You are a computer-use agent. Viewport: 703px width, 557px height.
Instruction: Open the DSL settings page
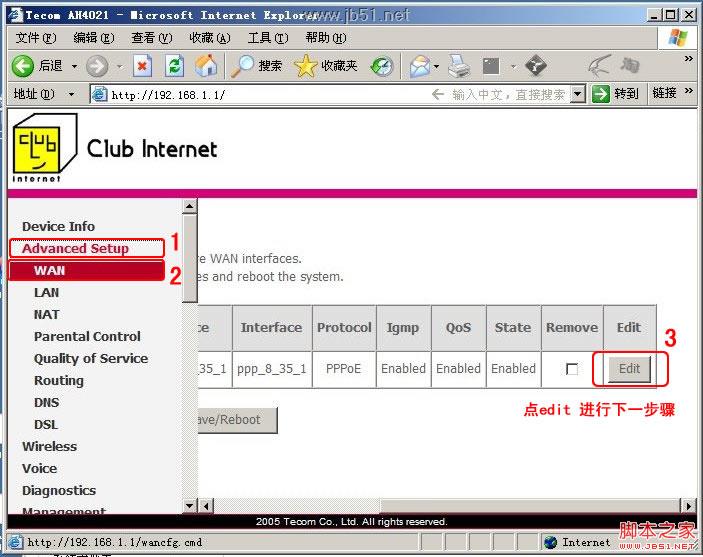[x=46, y=424]
